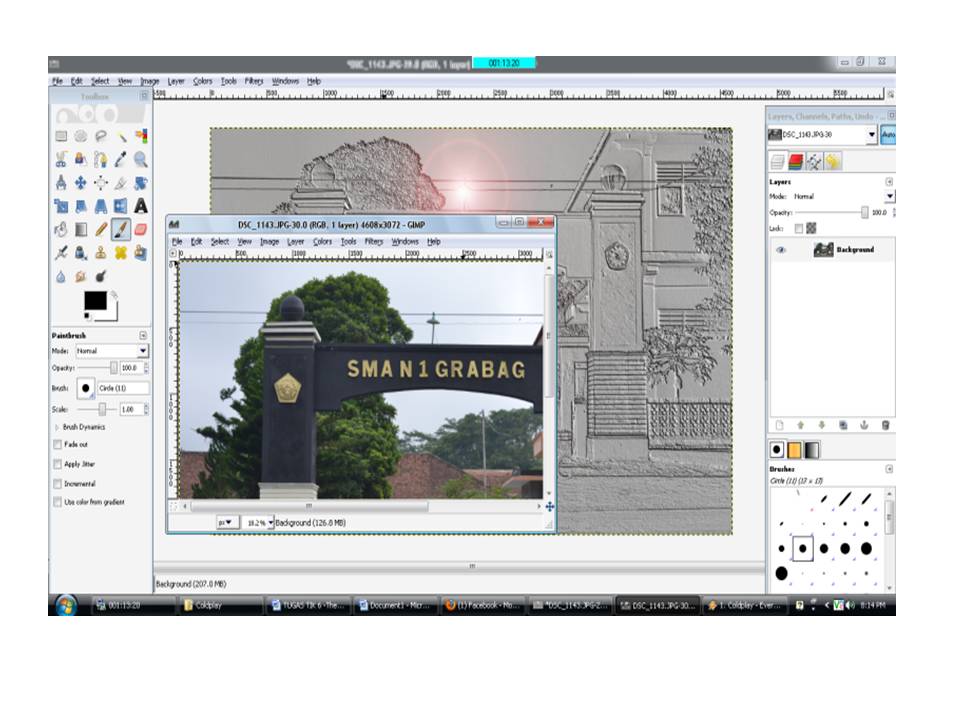This screenshot has height=720, width=960.
Task: Click the Circle (11) brush name field
Action: pyautogui.click(x=122, y=388)
